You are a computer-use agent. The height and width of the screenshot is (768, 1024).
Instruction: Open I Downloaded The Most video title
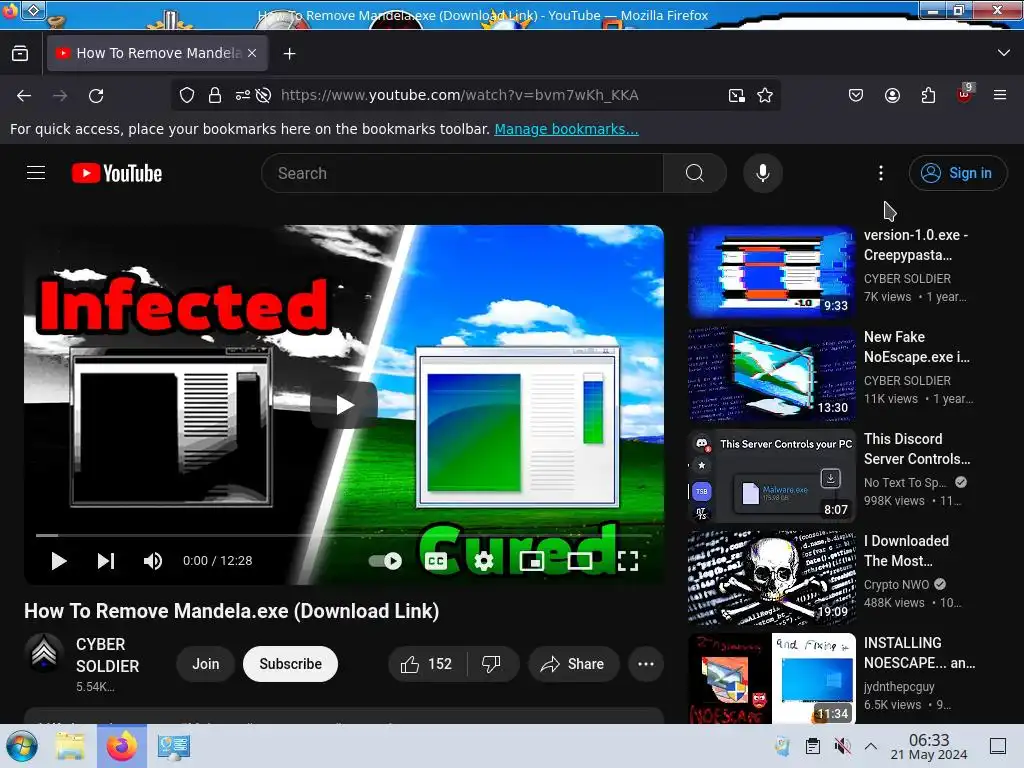coord(906,551)
